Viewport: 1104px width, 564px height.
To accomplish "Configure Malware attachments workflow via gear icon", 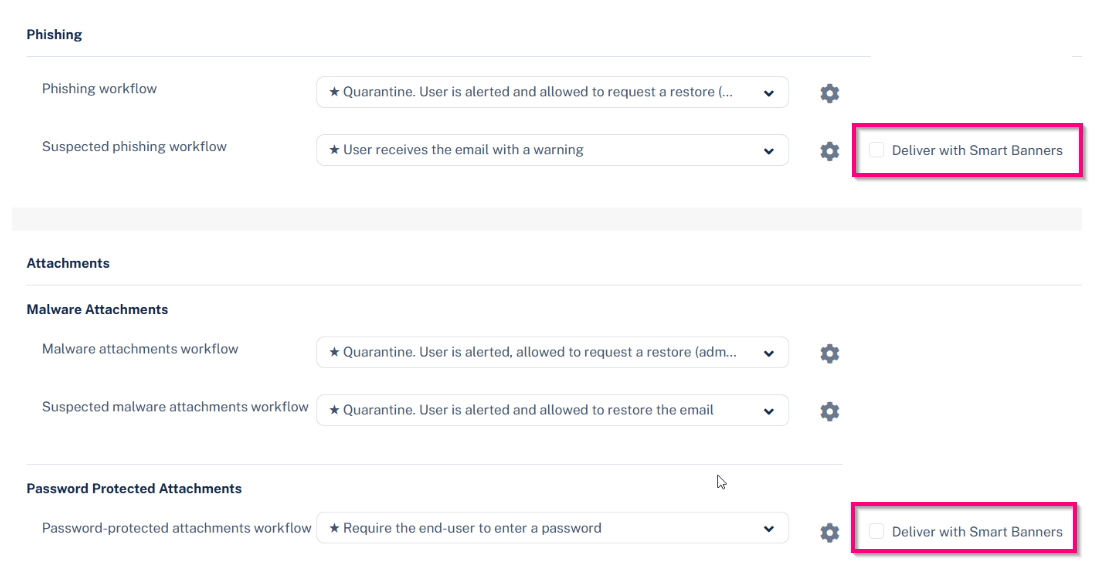I will point(829,353).
